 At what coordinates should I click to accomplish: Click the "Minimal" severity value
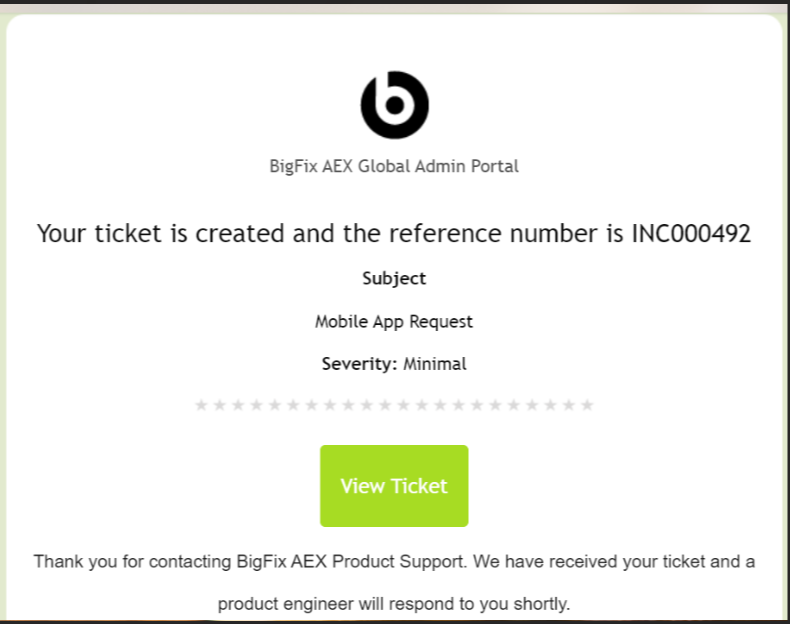click(435, 364)
